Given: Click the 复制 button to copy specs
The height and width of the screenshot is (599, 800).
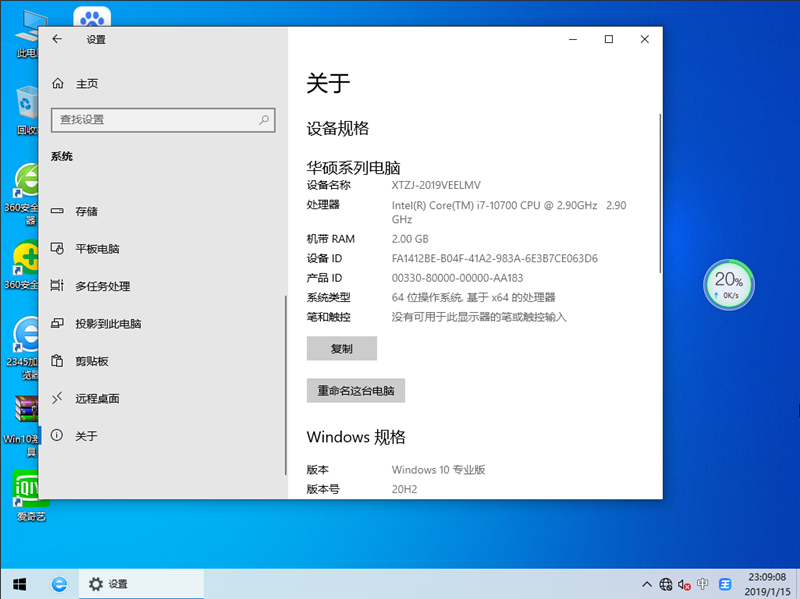Looking at the screenshot, I should 341,348.
